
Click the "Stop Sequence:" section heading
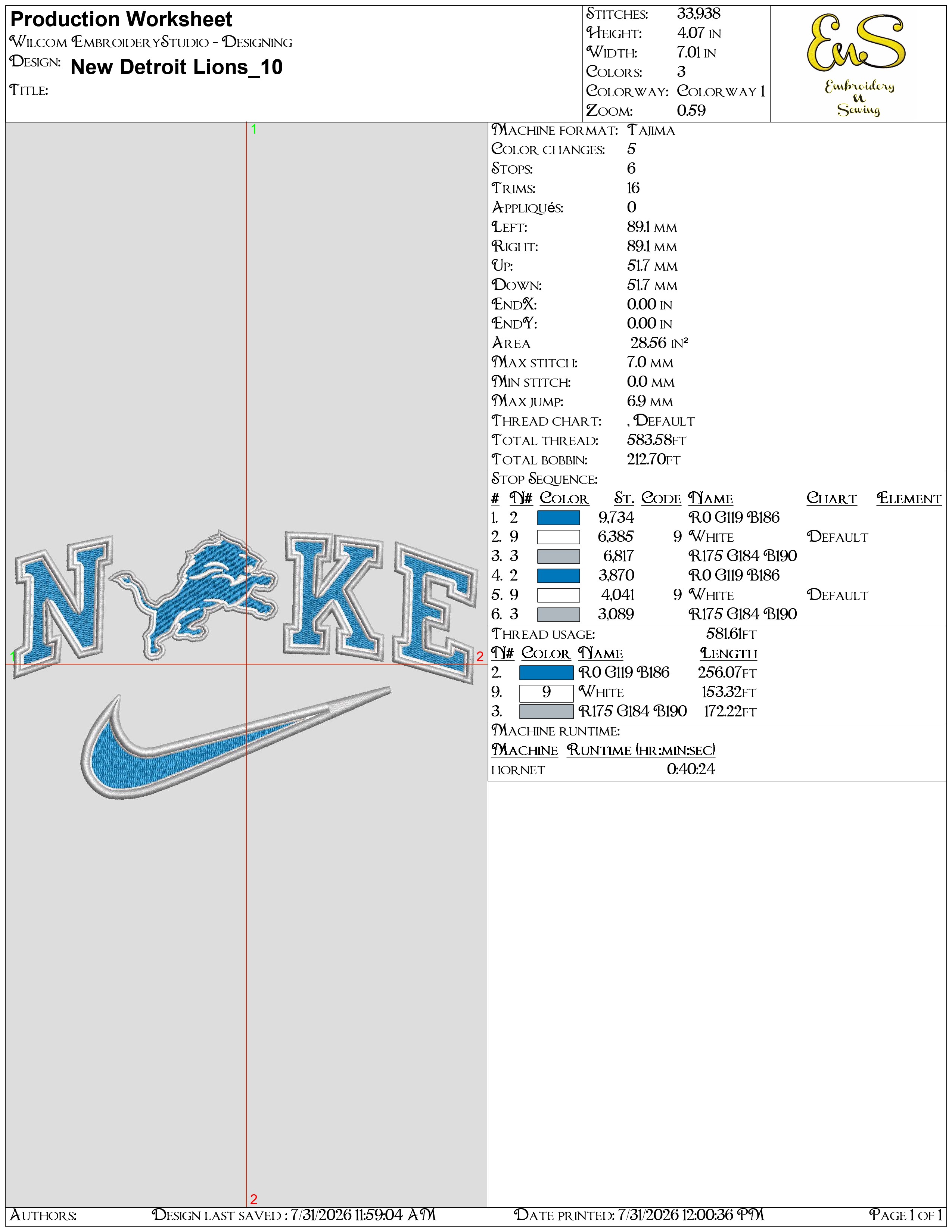click(544, 479)
